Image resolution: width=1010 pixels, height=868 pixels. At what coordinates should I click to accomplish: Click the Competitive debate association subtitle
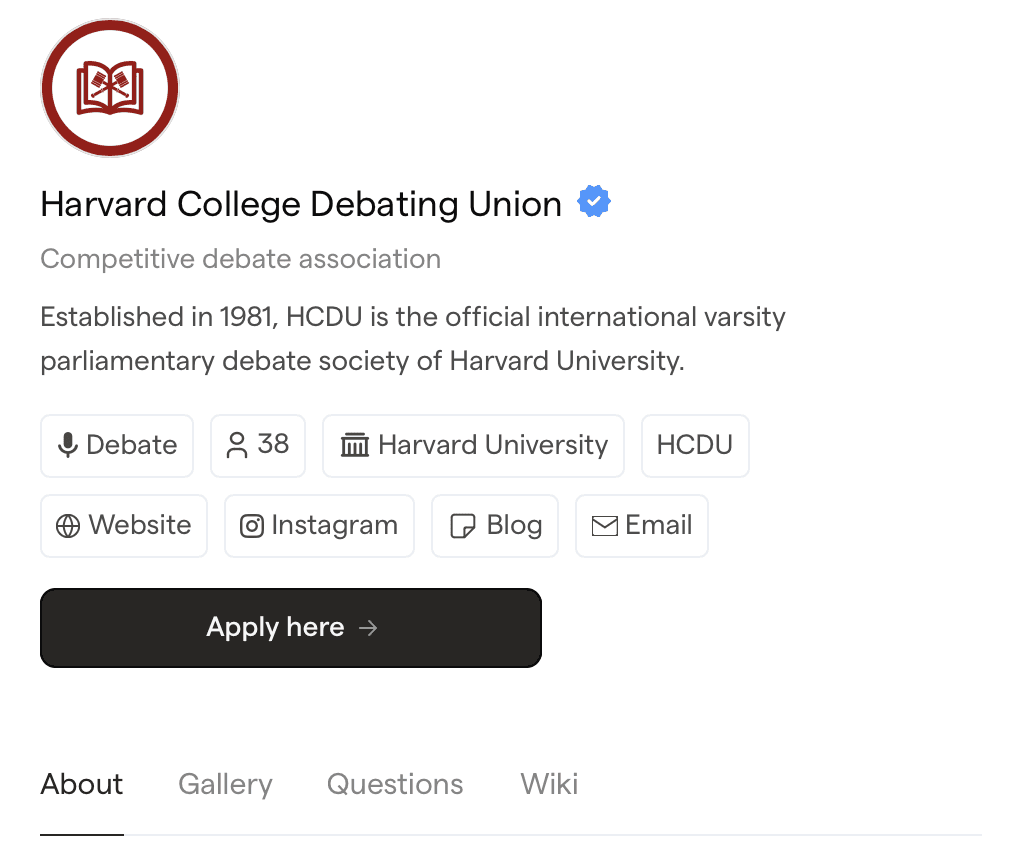pos(240,259)
